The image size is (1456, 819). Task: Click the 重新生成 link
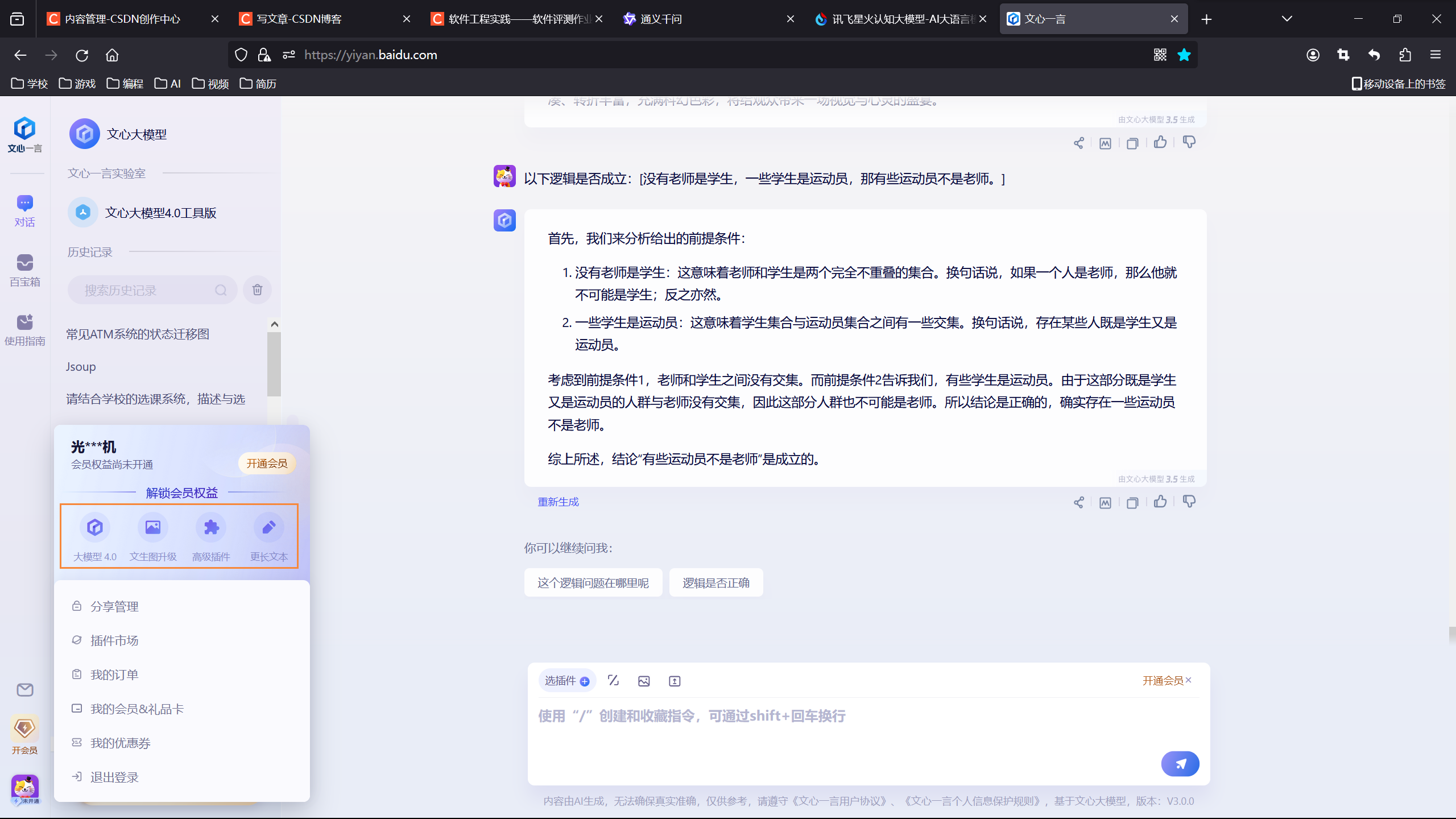(558, 502)
